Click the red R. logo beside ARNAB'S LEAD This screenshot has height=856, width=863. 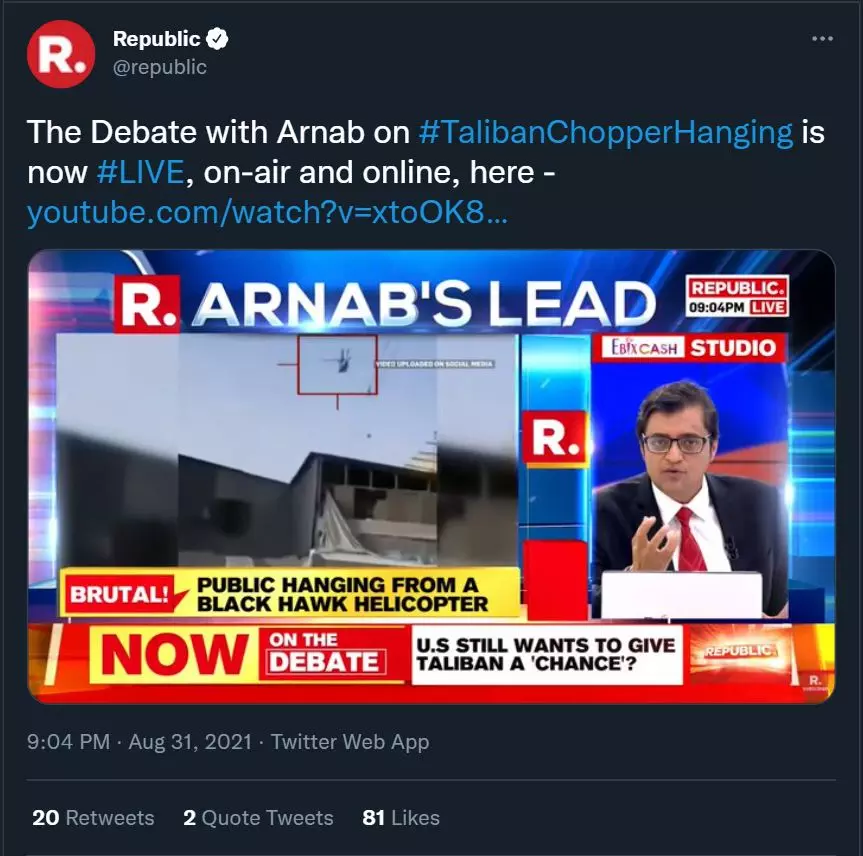147,304
